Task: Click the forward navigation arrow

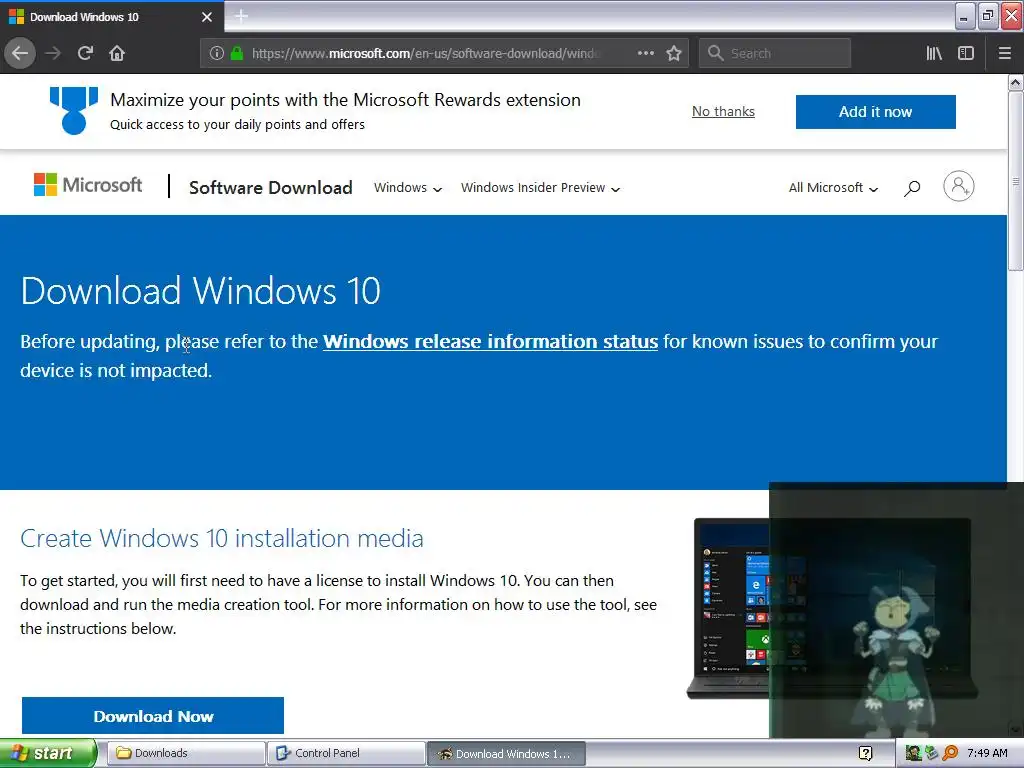Action: tap(53, 53)
